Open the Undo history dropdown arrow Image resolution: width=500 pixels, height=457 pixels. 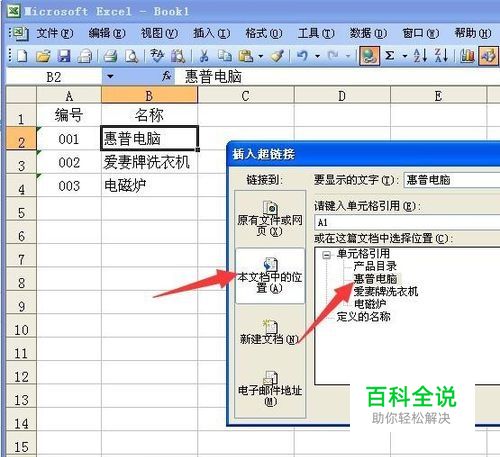point(317,56)
